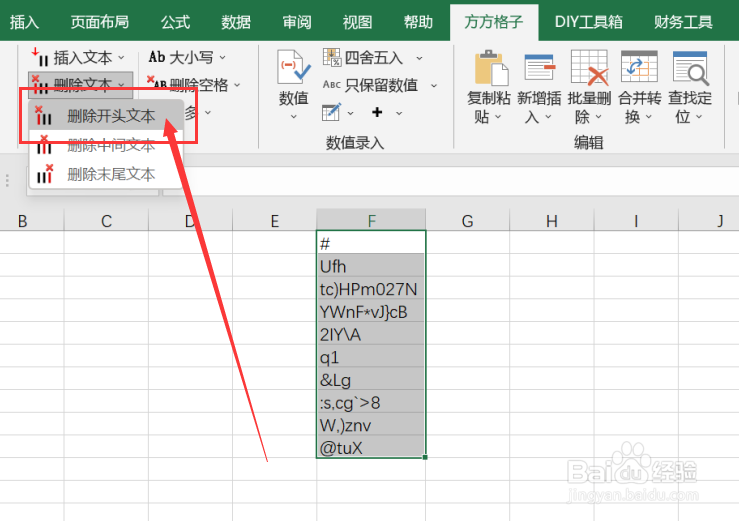Click the cell containing YWnF*vJ}cB
This screenshot has height=521, width=739.
[371, 311]
